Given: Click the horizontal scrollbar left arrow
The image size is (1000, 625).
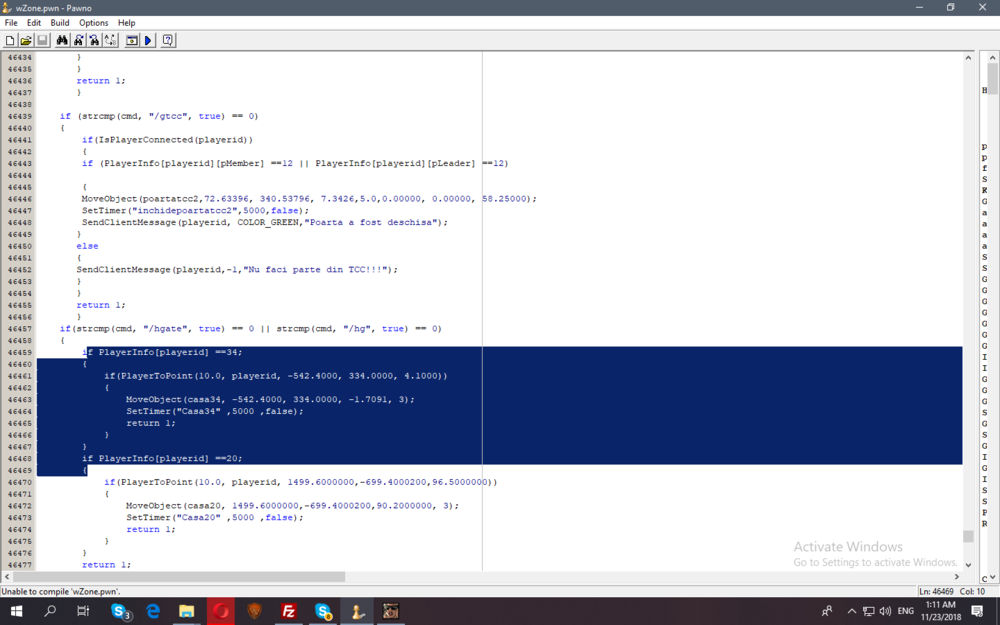Looking at the screenshot, I should [6, 577].
